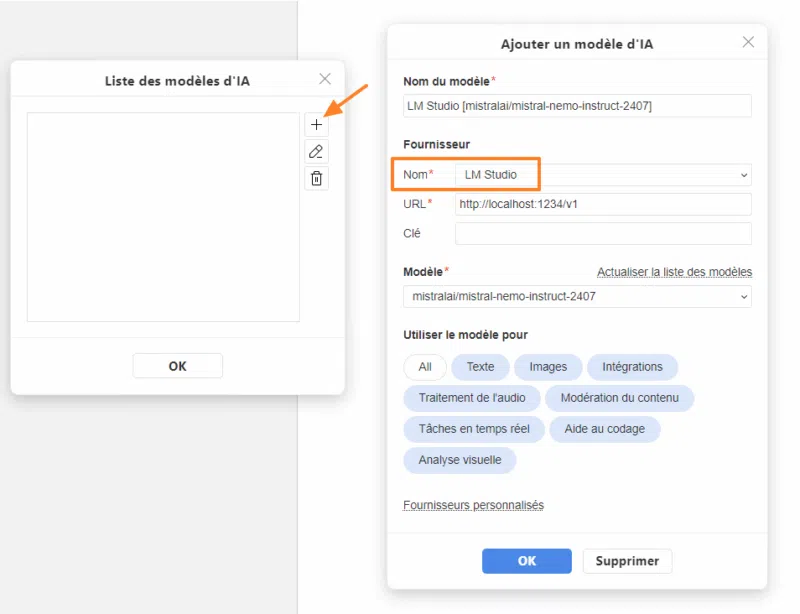The width and height of the screenshot is (800, 614).
Task: Click the pencil edit model icon
Action: point(316,152)
